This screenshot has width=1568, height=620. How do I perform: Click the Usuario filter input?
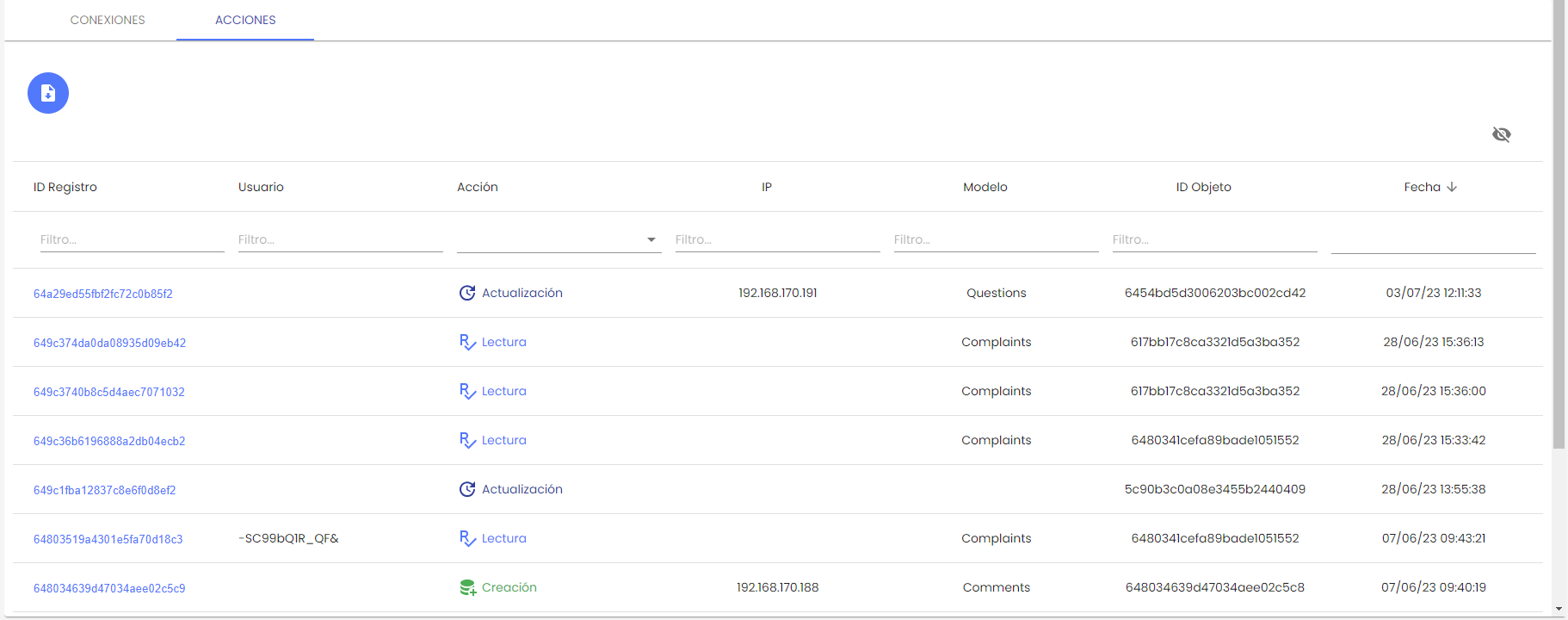click(340, 239)
